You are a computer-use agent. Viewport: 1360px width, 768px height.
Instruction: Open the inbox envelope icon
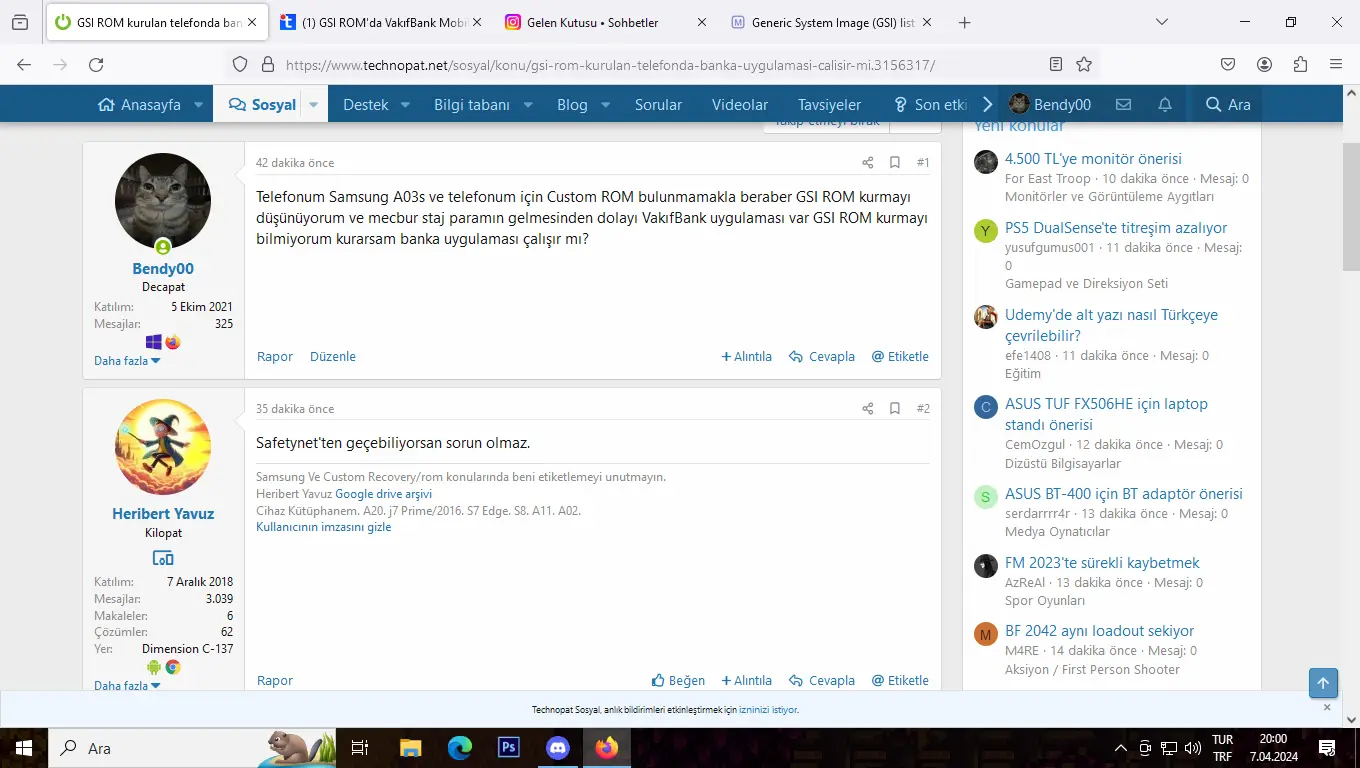(1123, 104)
